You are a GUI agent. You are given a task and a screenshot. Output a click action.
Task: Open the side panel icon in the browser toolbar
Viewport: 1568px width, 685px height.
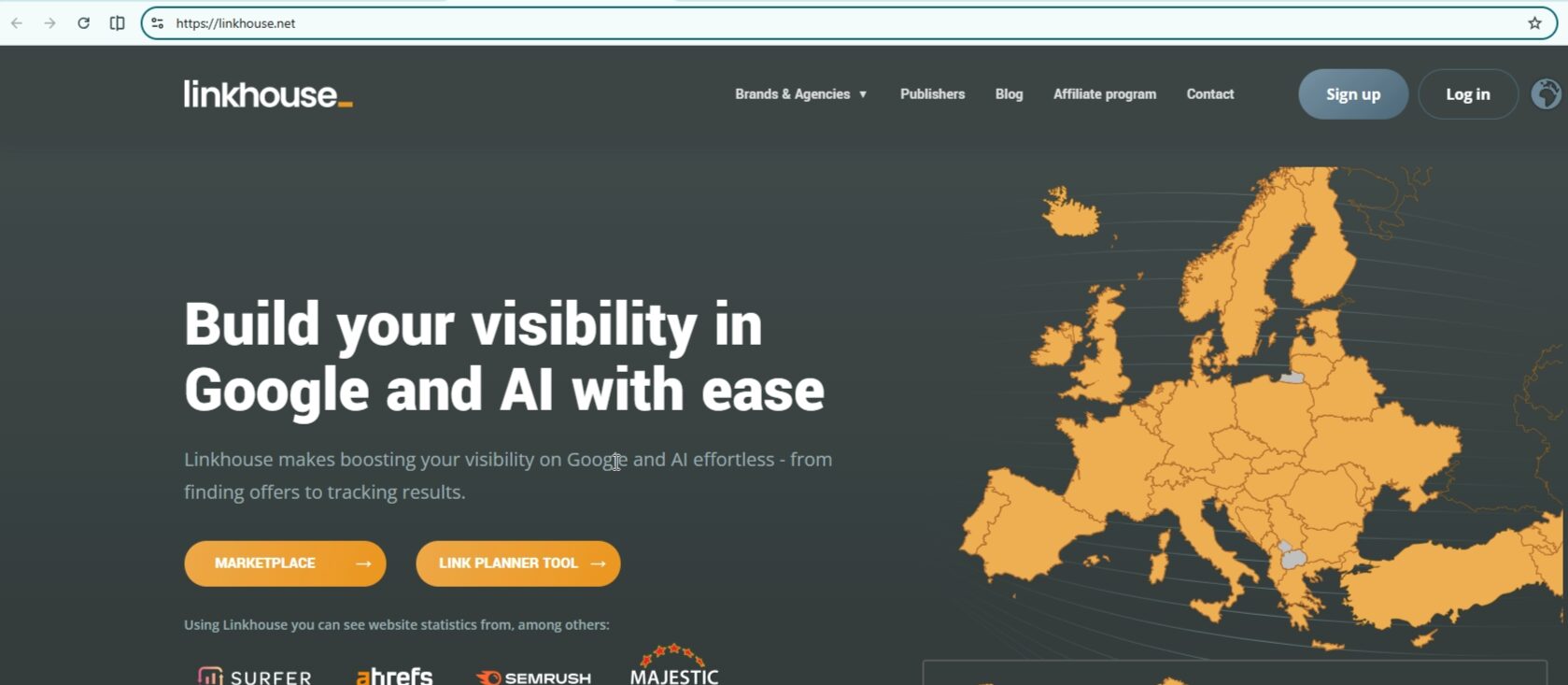click(118, 23)
